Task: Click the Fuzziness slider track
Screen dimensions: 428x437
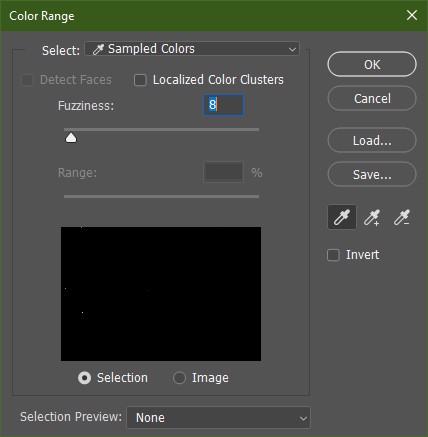Action: pyautogui.click(x=161, y=129)
